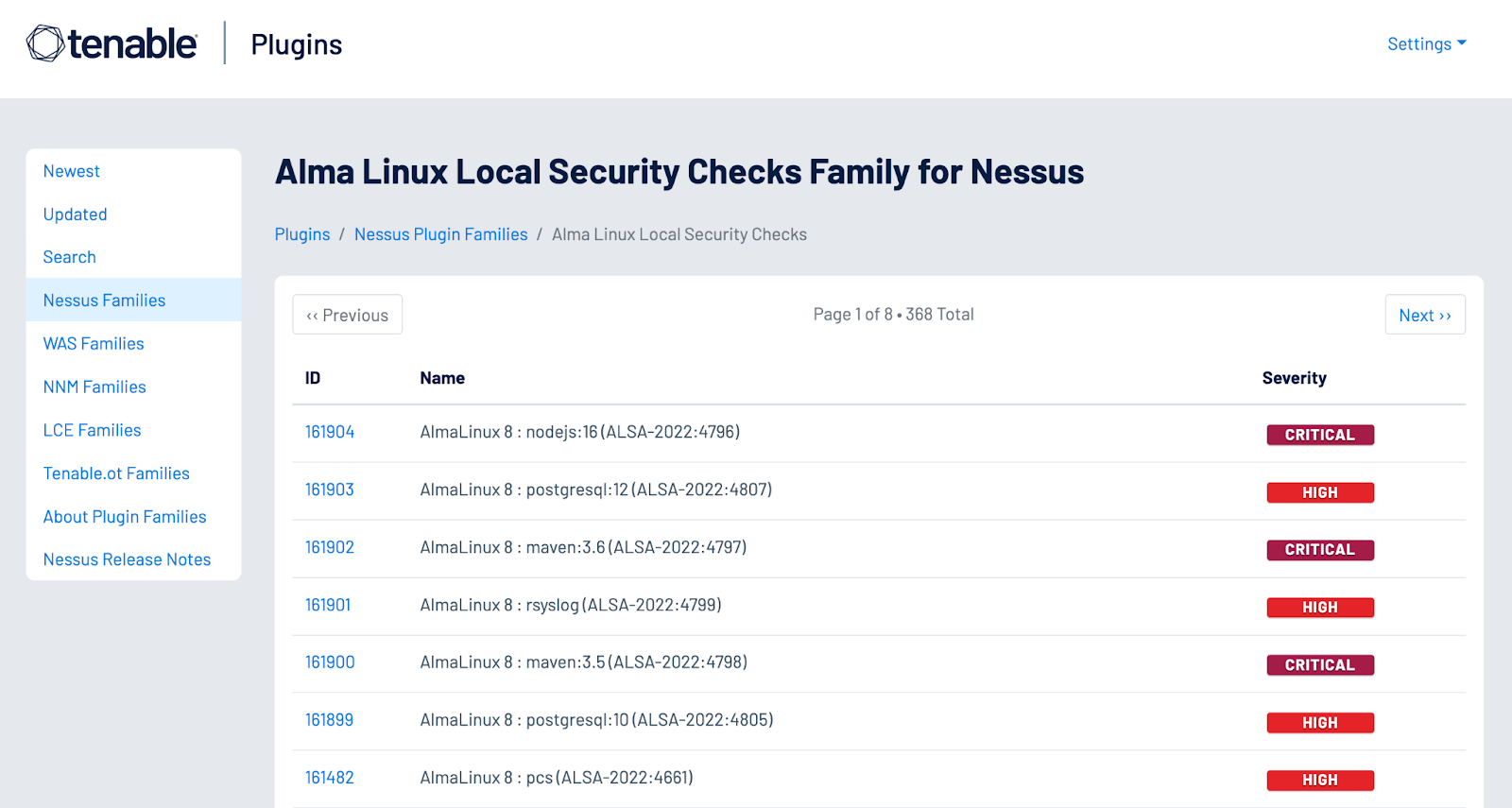Open WAS Families in sidebar

pos(94,344)
